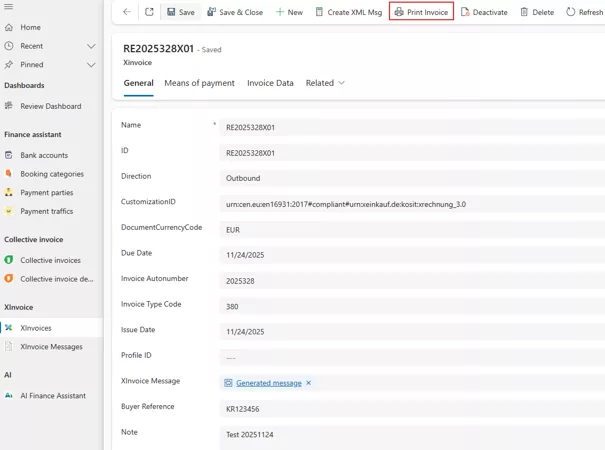Click the Note field
605x450 pixels.
412,436
